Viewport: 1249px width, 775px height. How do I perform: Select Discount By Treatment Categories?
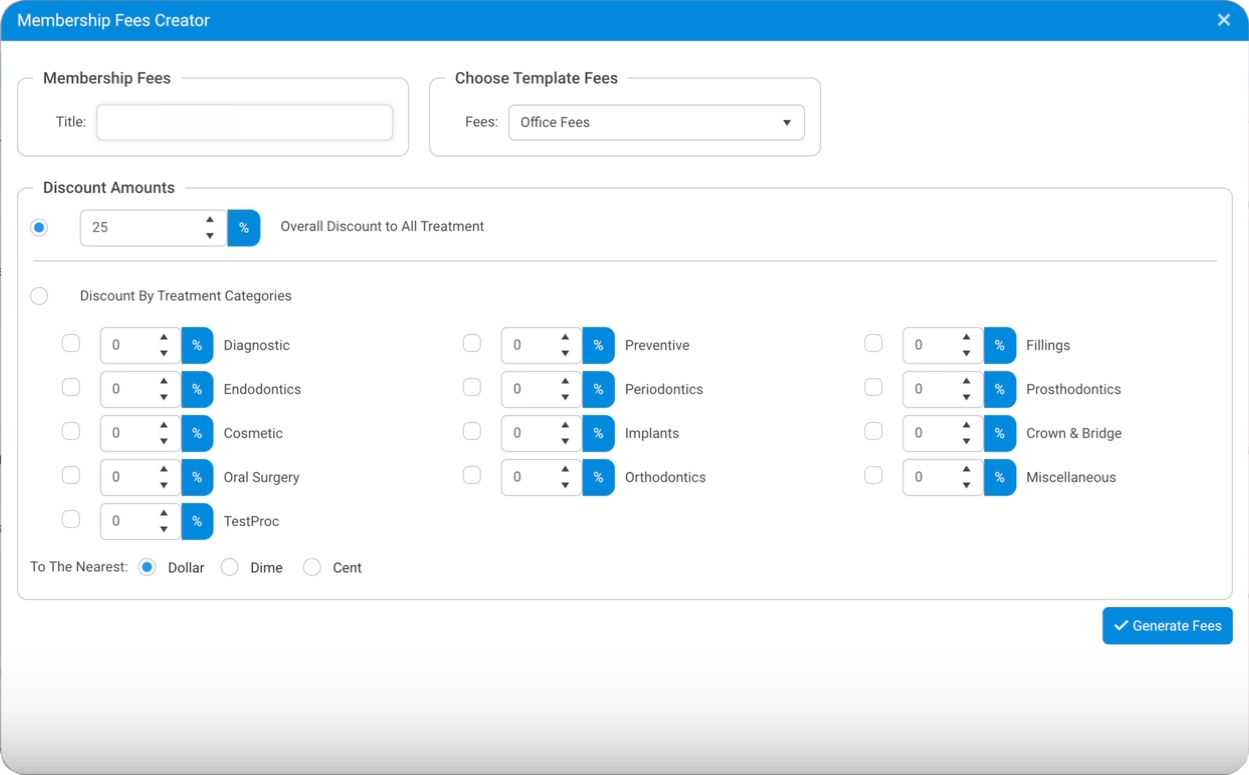pyautogui.click(x=39, y=295)
